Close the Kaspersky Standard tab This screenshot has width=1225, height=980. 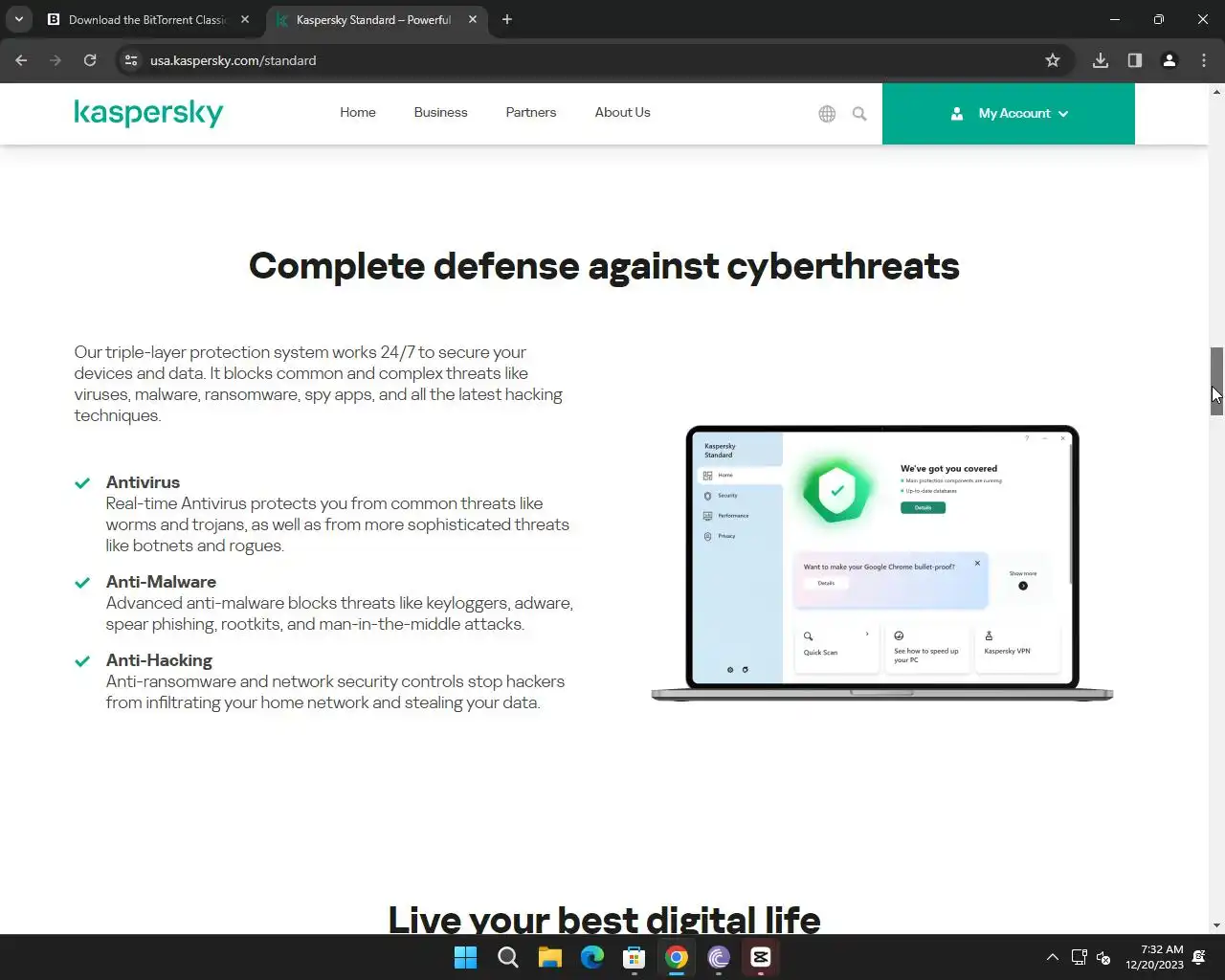pyautogui.click(x=473, y=19)
